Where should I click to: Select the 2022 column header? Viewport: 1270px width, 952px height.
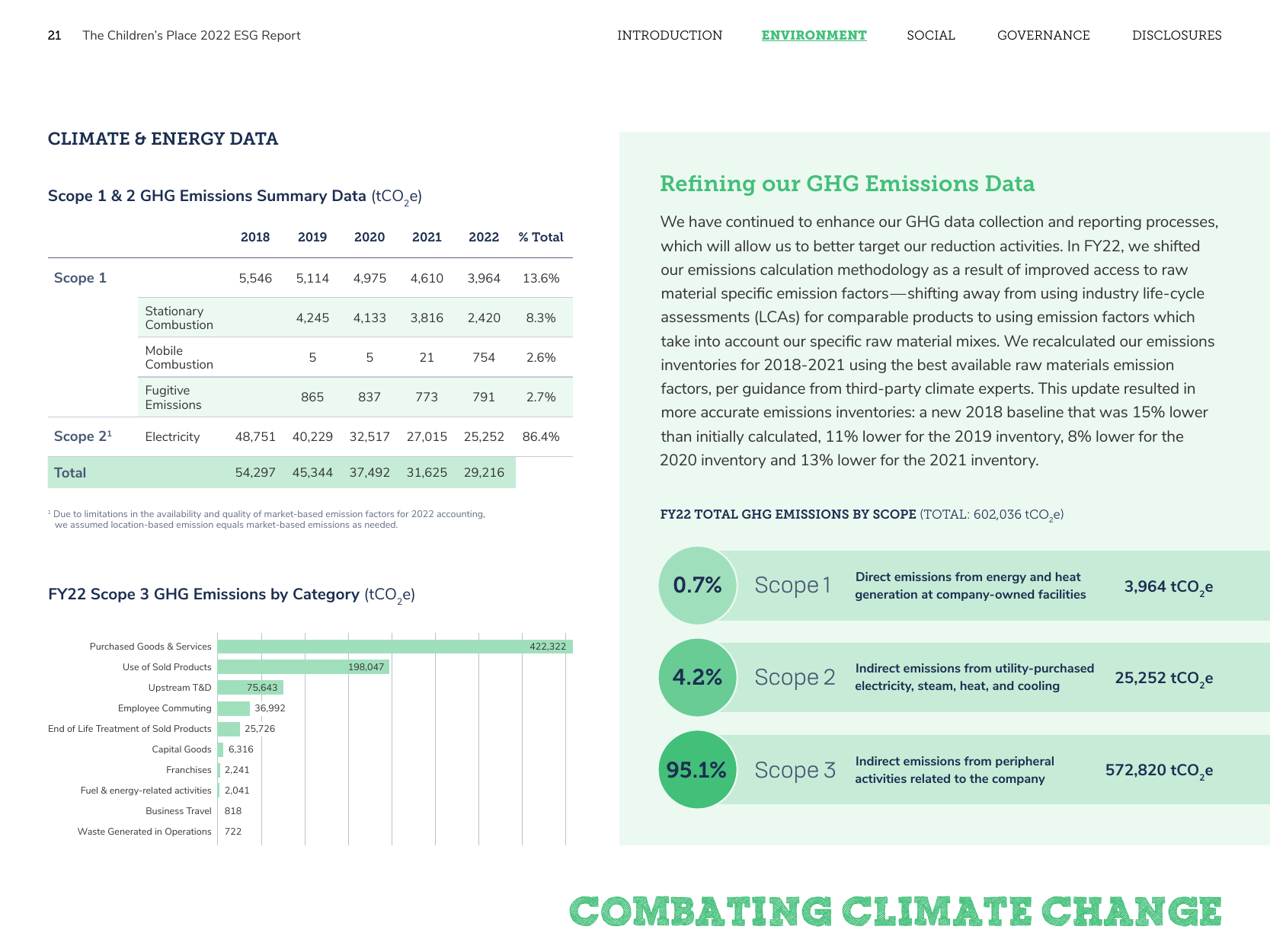point(484,237)
